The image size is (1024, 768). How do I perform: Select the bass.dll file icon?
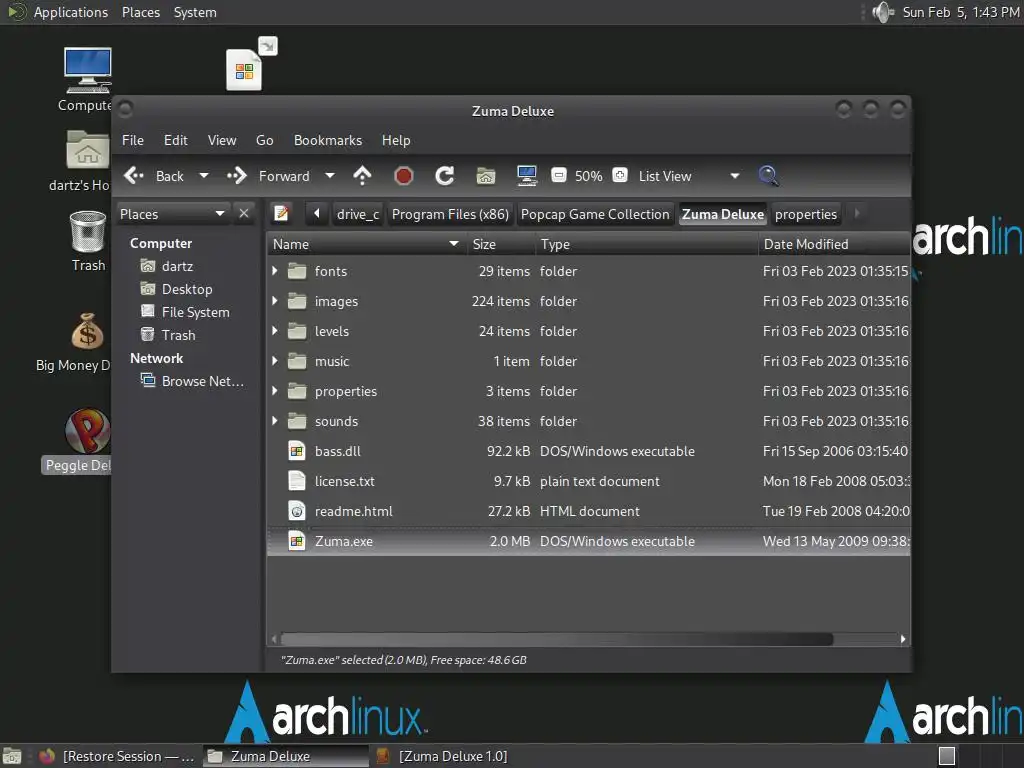[297, 451]
